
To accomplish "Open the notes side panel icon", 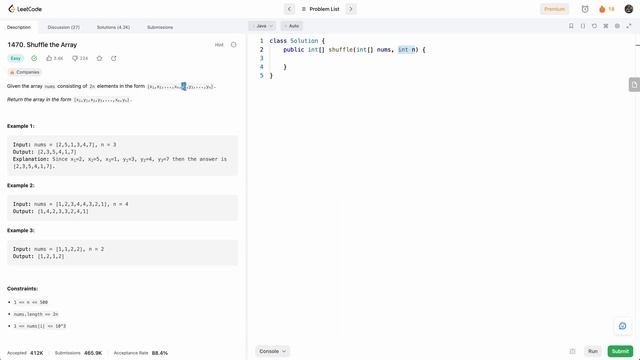I will (634, 84).
